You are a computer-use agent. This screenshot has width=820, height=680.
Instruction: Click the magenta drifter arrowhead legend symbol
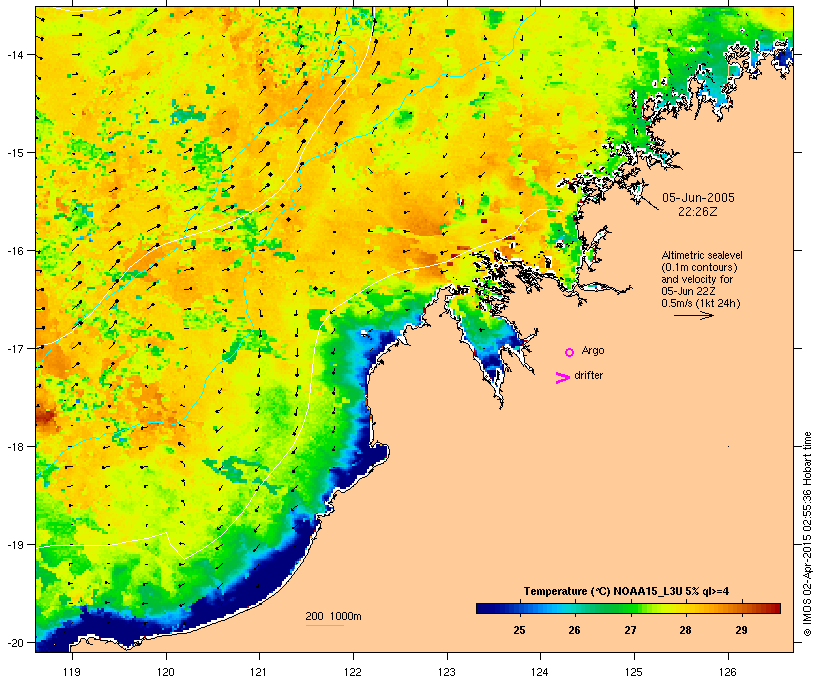pyautogui.click(x=563, y=378)
